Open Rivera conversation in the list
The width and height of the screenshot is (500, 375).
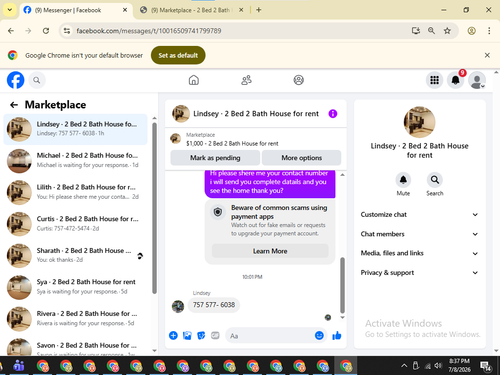75,319
